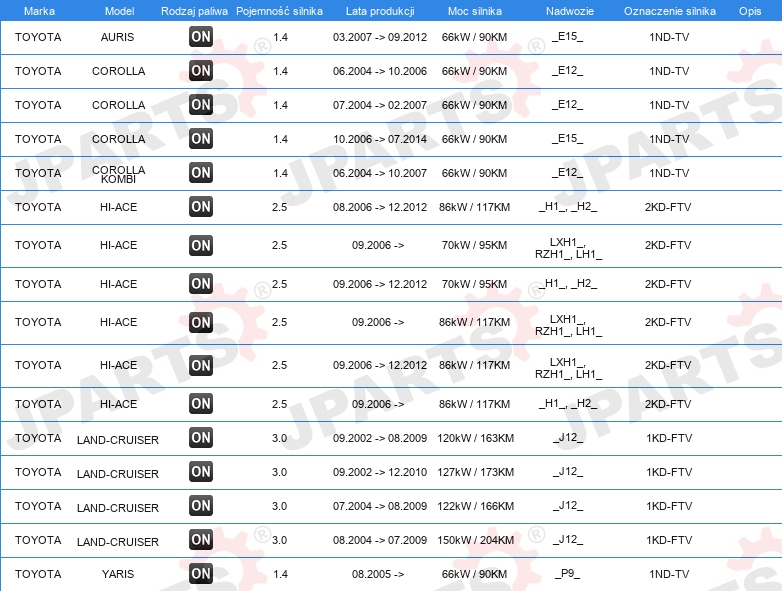Click the ON fuel icon in AURIS row

coord(201,37)
